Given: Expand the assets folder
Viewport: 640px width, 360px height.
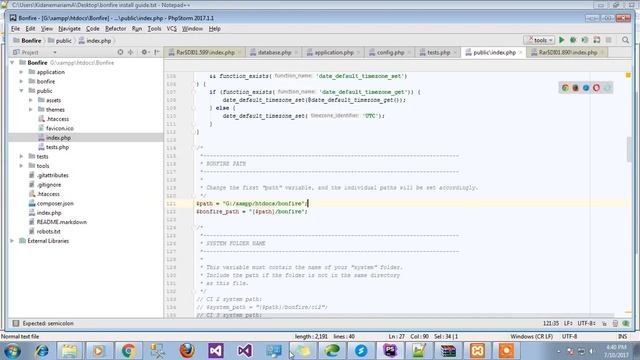Looking at the screenshot, I should (x=31, y=100).
